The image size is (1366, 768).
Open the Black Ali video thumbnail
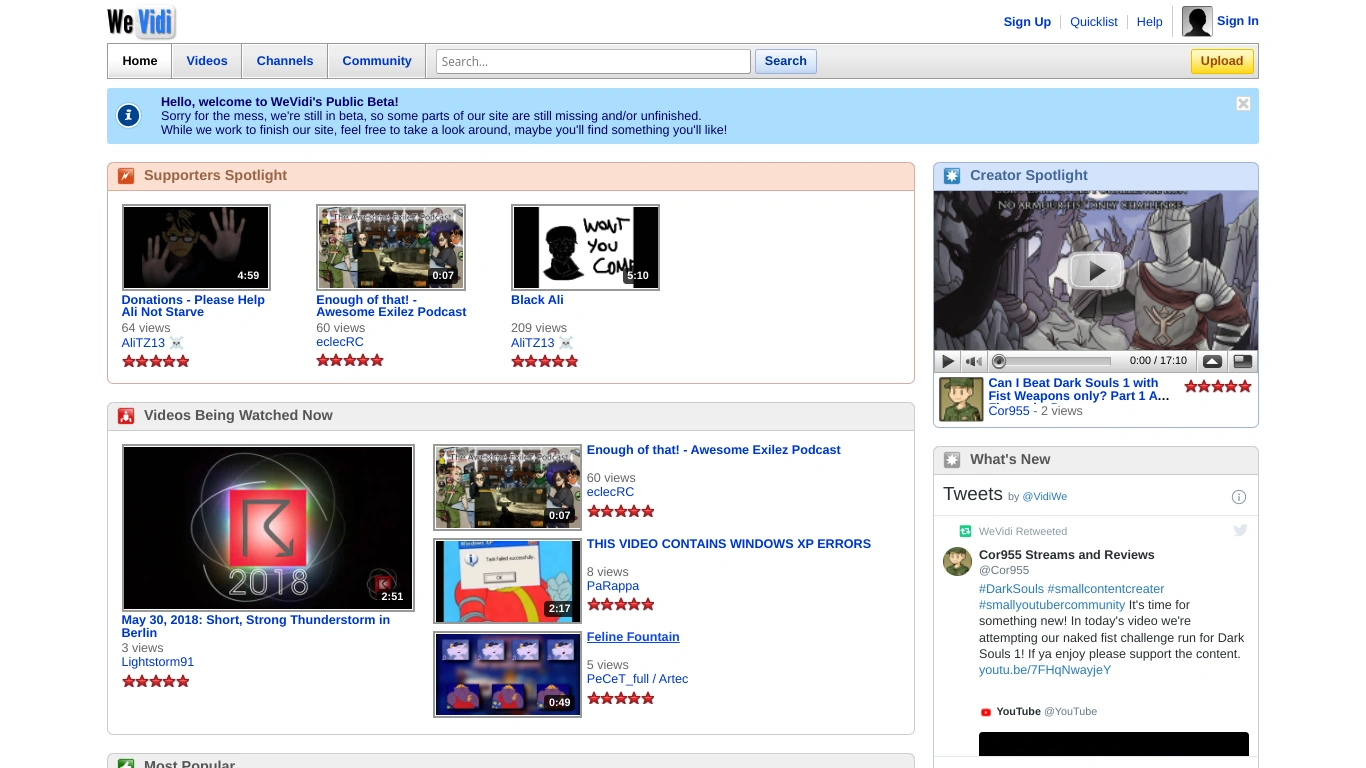585,247
